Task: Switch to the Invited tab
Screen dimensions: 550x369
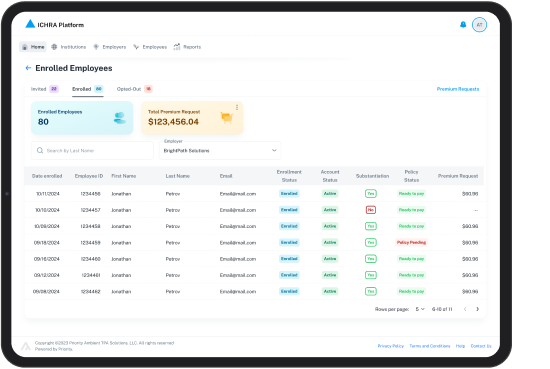Action: [x=44, y=89]
